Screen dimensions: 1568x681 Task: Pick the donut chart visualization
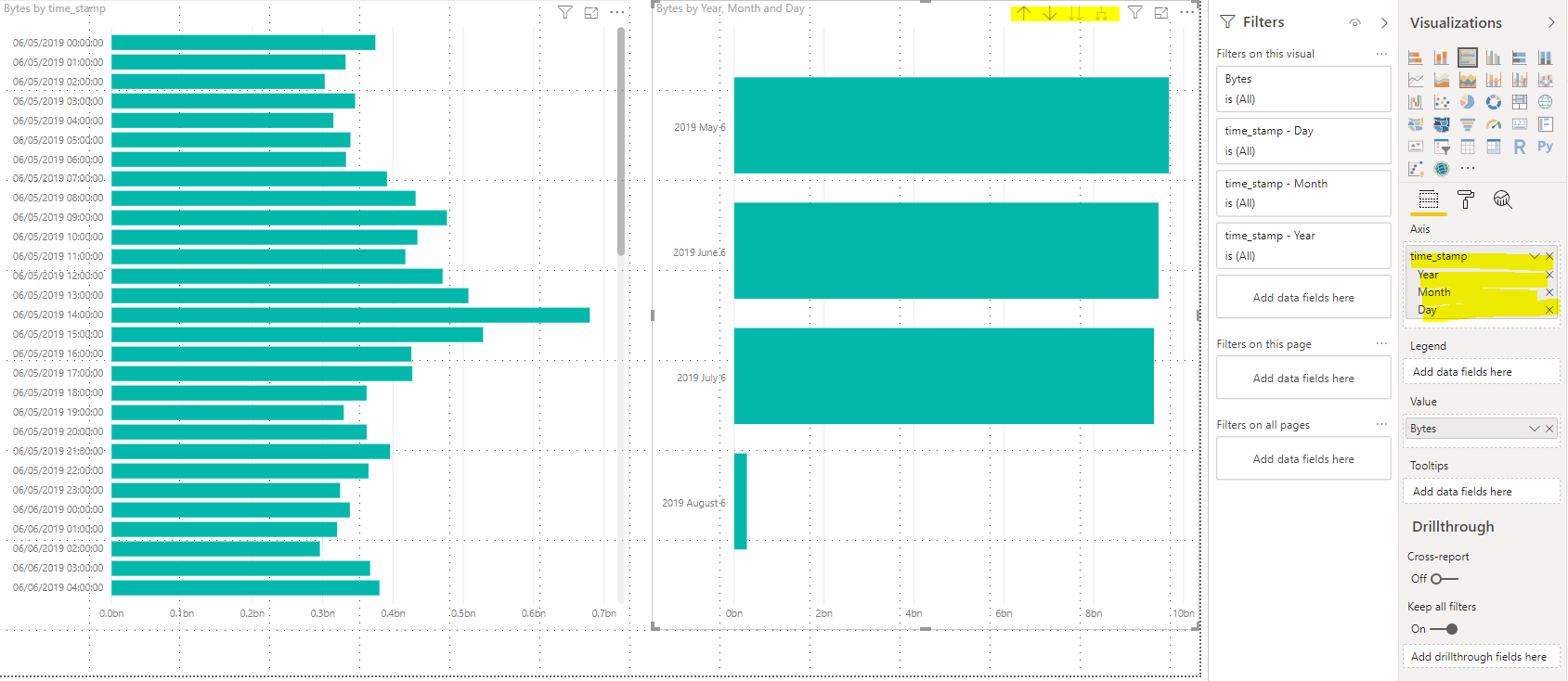[1493, 102]
